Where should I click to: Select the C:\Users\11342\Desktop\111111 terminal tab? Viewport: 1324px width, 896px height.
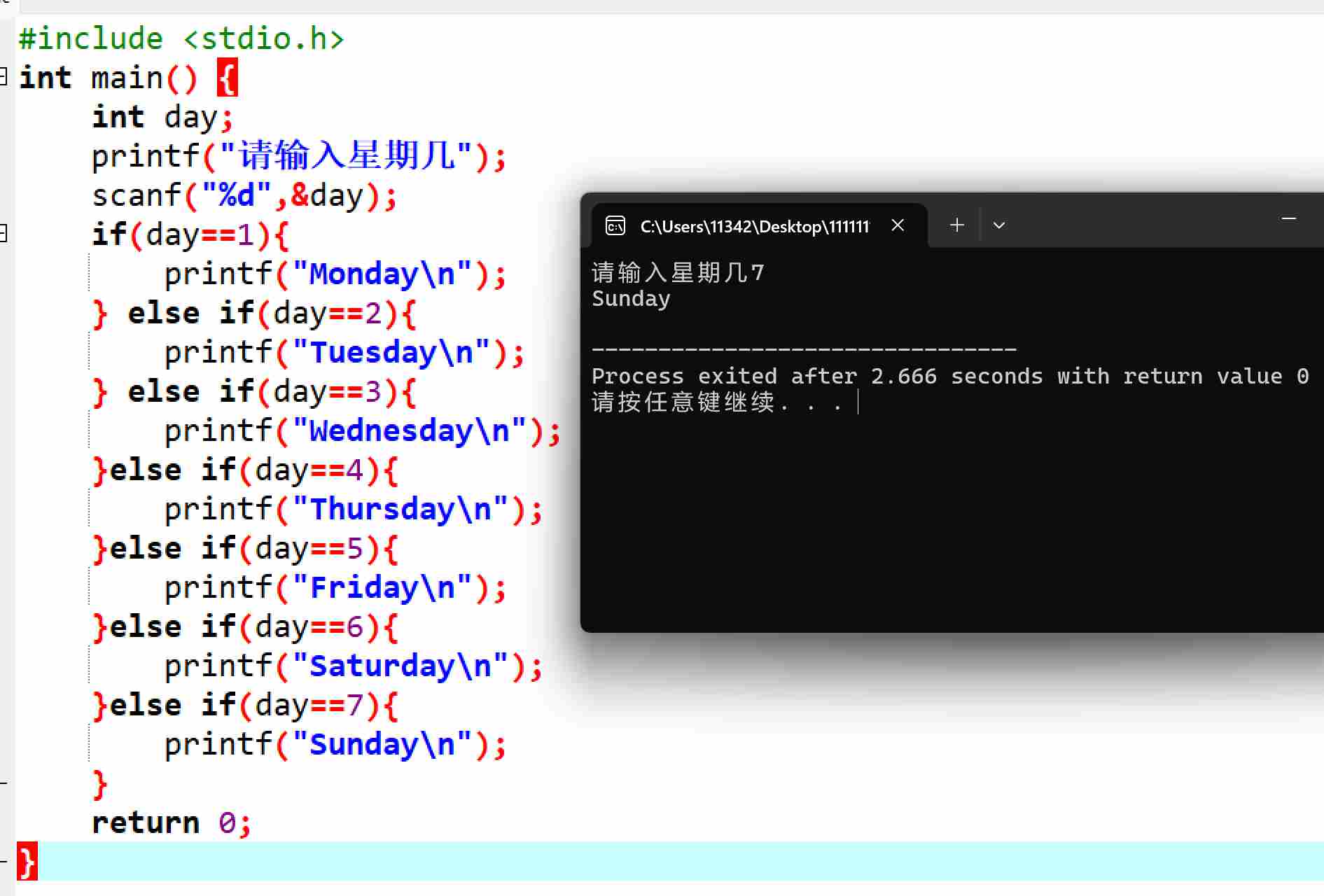(x=760, y=225)
